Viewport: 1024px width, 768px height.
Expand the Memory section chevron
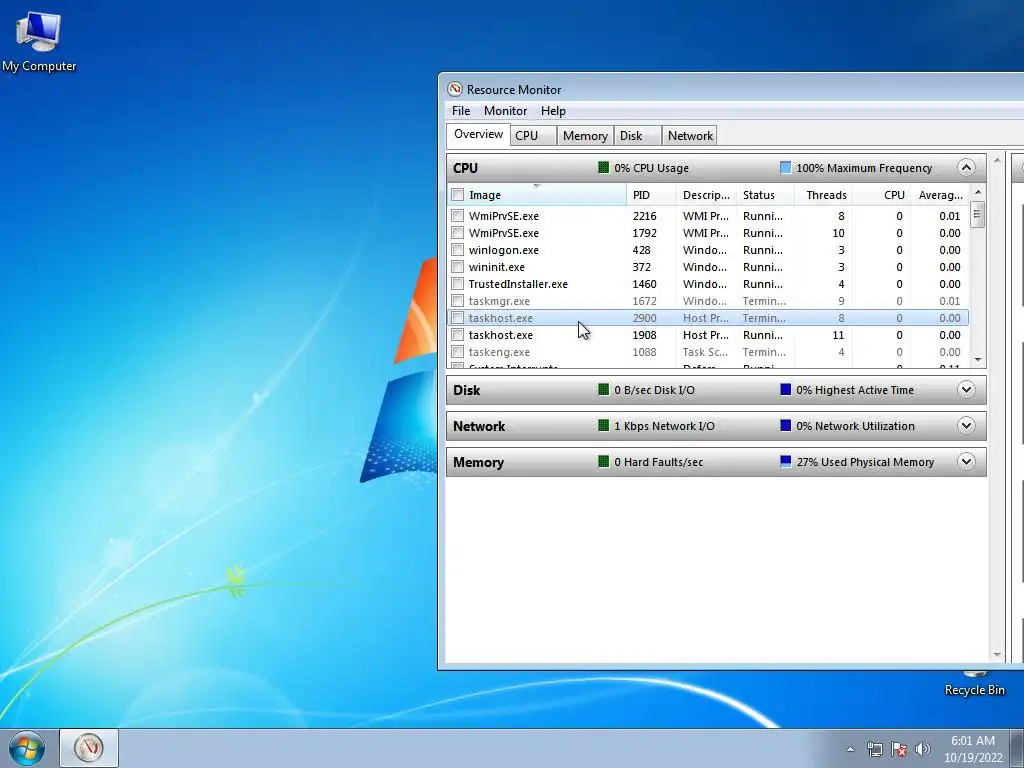point(966,462)
